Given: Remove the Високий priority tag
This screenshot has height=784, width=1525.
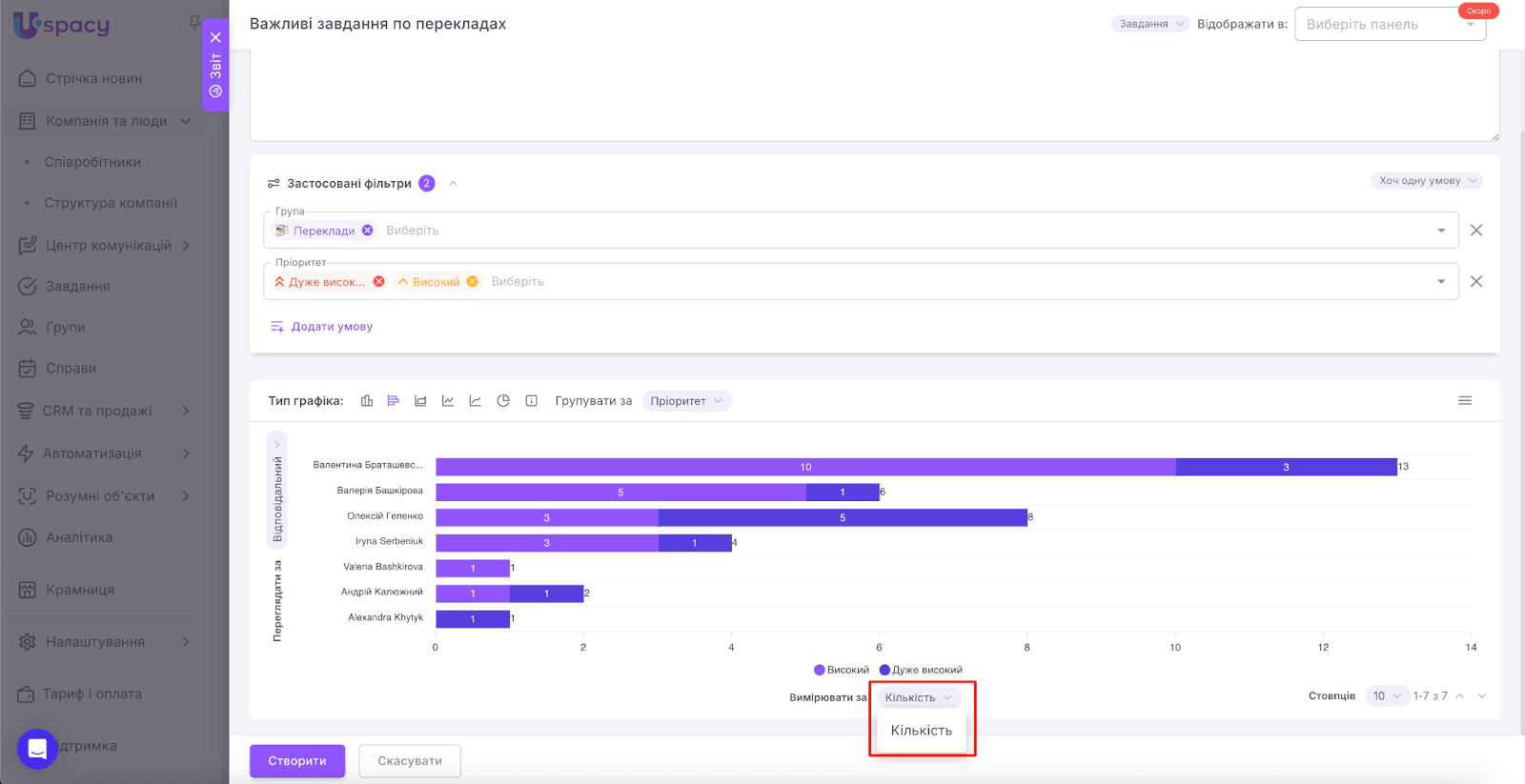Looking at the screenshot, I should pos(473,282).
